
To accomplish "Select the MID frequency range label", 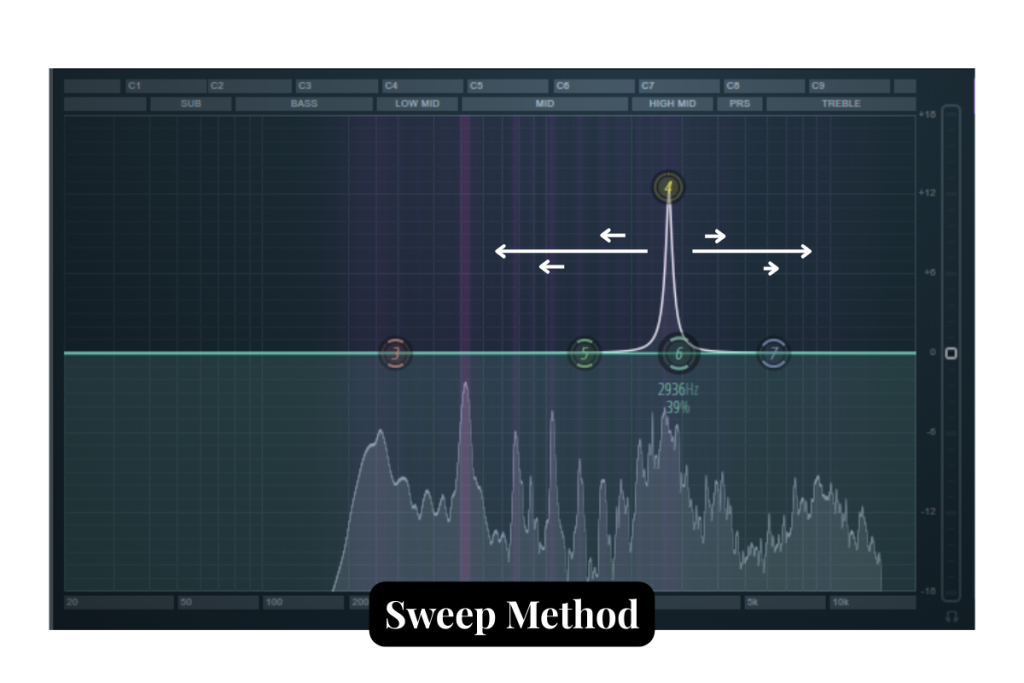I will [x=545, y=104].
